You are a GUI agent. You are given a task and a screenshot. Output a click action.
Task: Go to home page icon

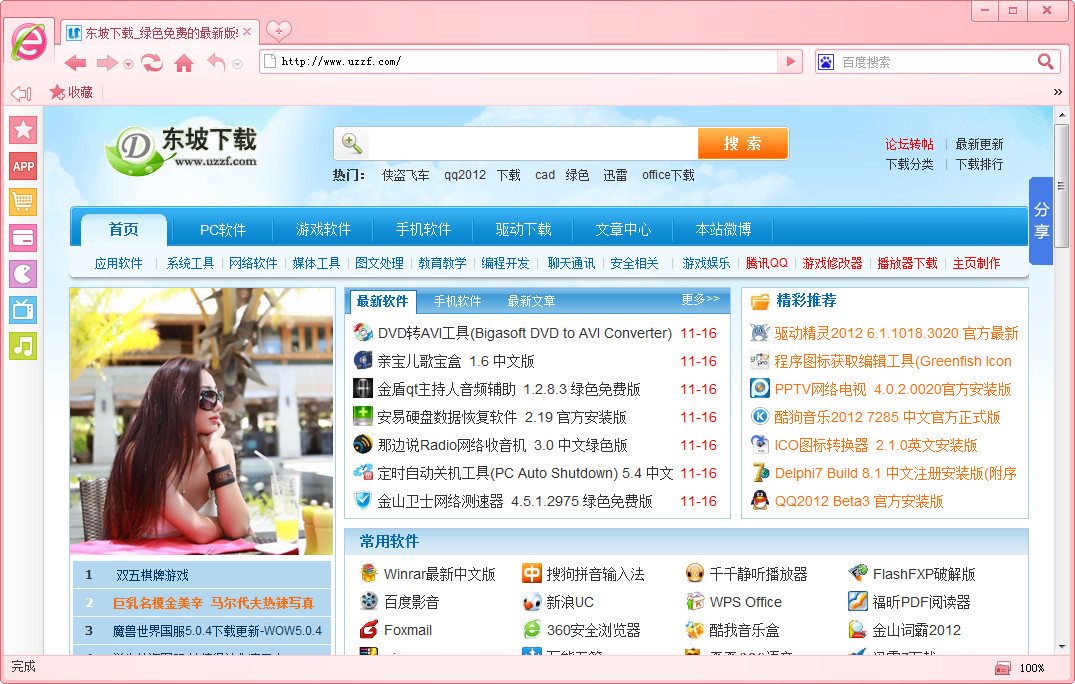coord(184,63)
